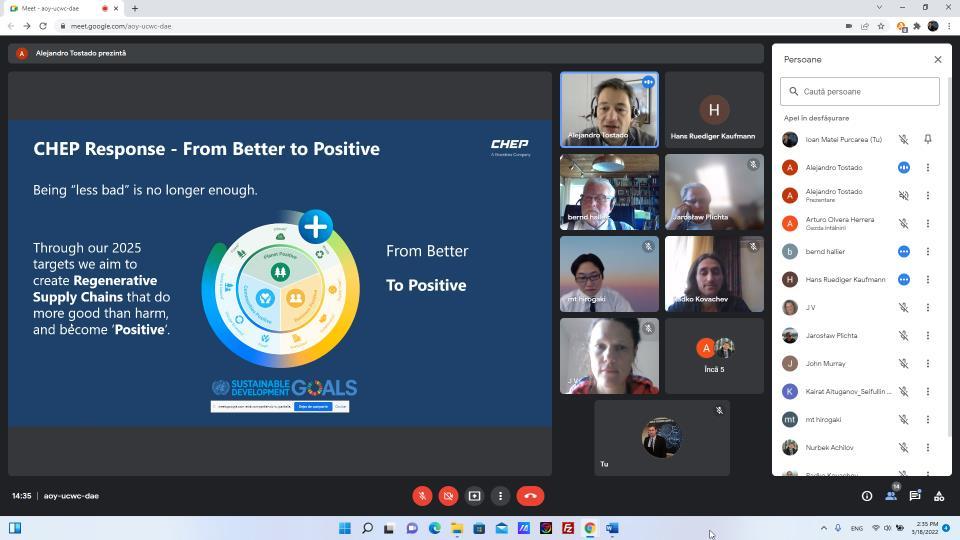Open more actions for Jarosław Plichta
This screenshot has height=540, width=960.
928,336
